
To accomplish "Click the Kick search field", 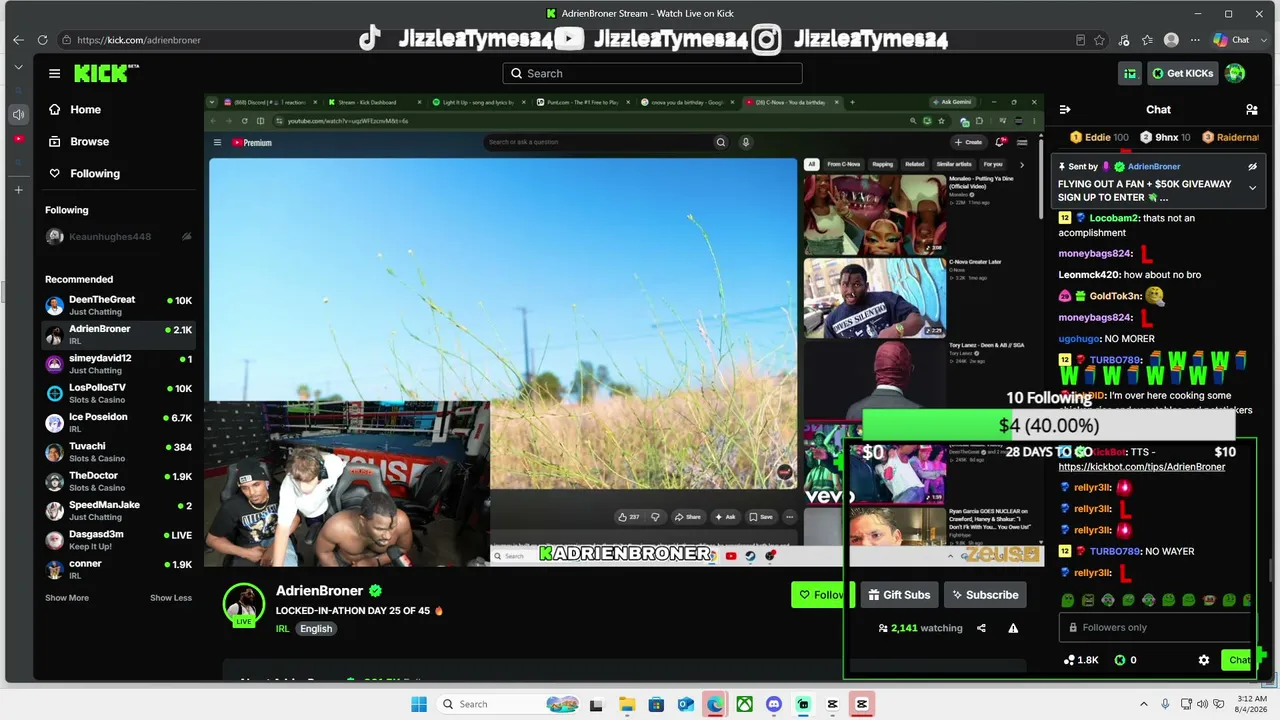I will click(x=652, y=73).
